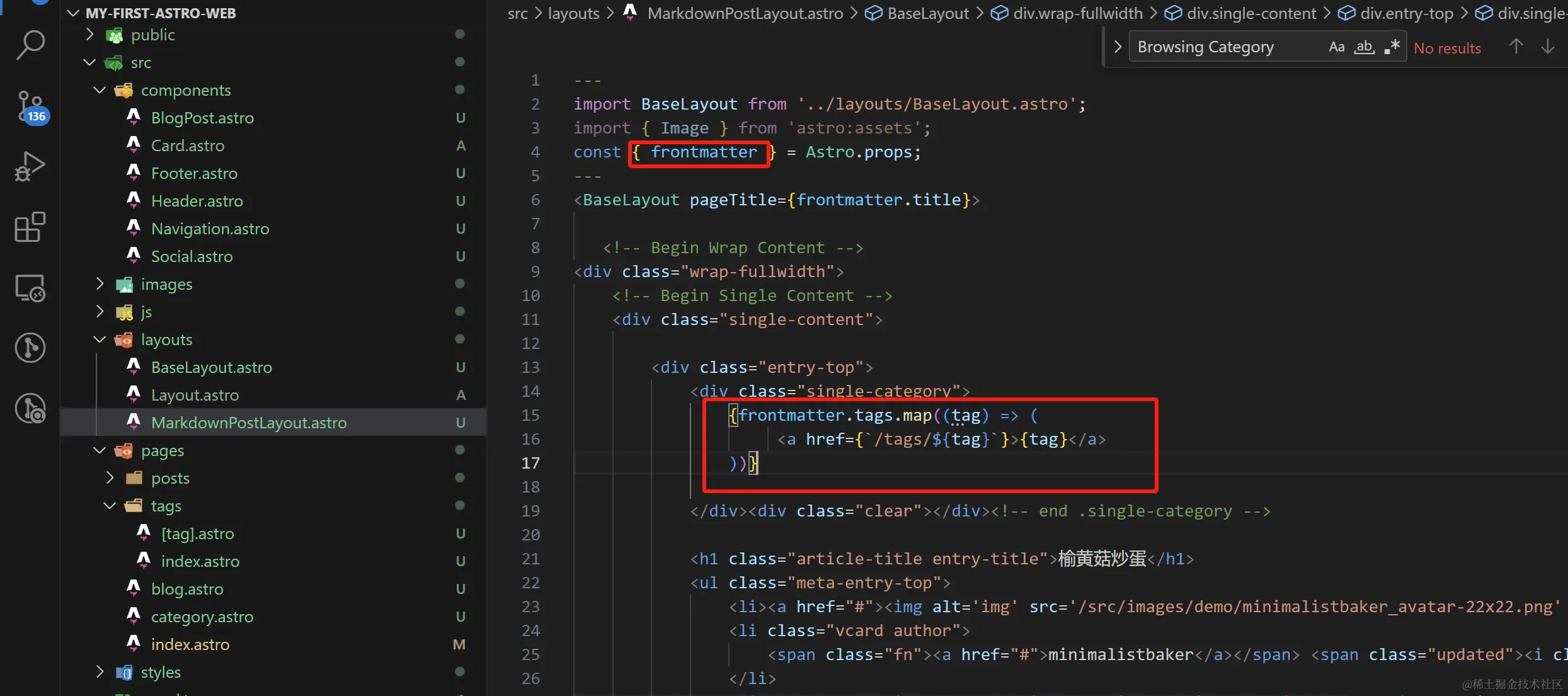Viewport: 1568px width, 696px height.
Task: Toggle Match Case in find widget
Action: pos(1336,47)
